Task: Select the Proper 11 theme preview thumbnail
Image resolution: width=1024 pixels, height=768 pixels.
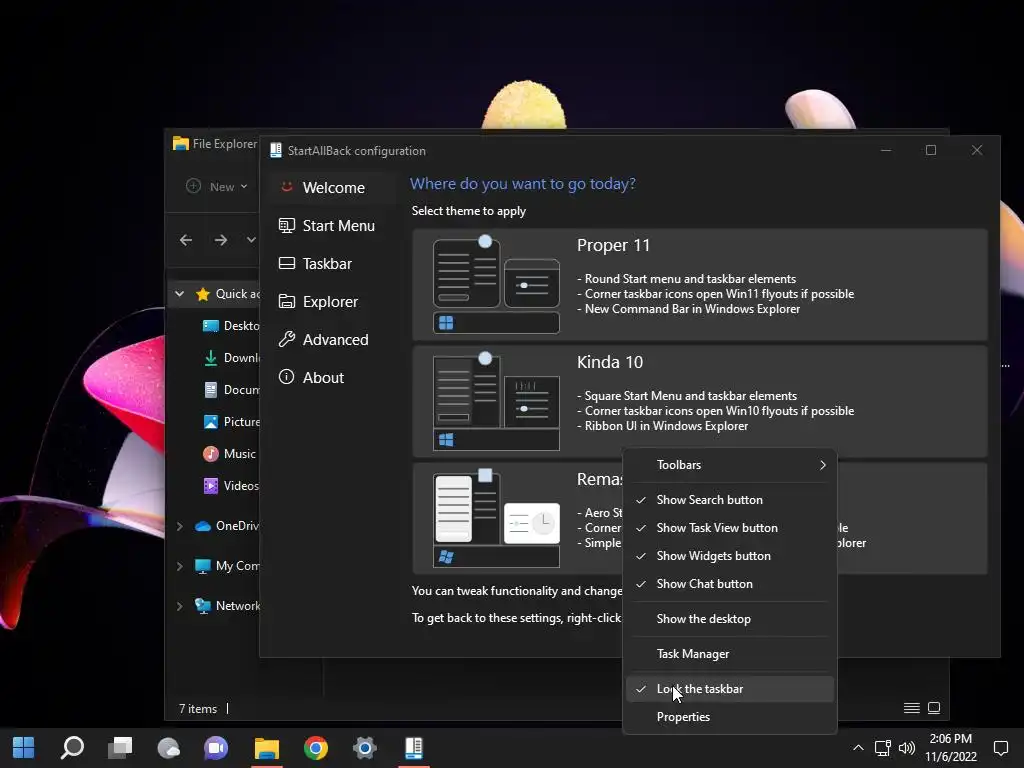Action: (496, 285)
